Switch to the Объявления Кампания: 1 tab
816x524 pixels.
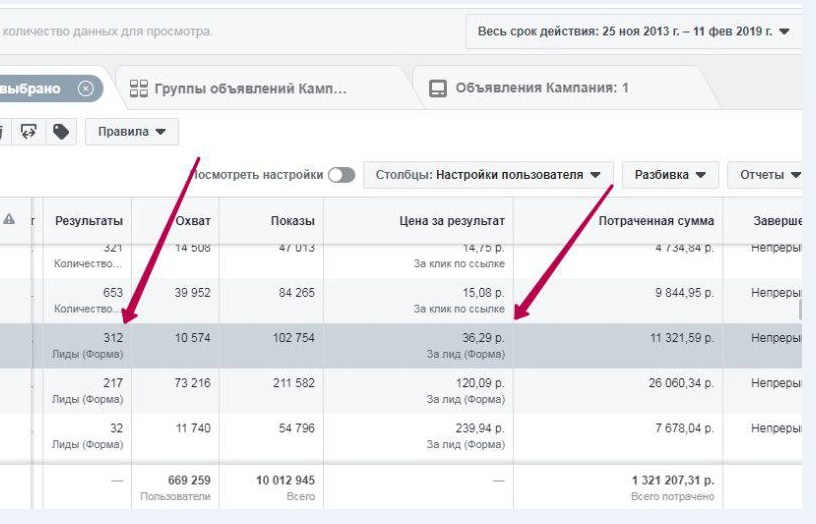565,88
